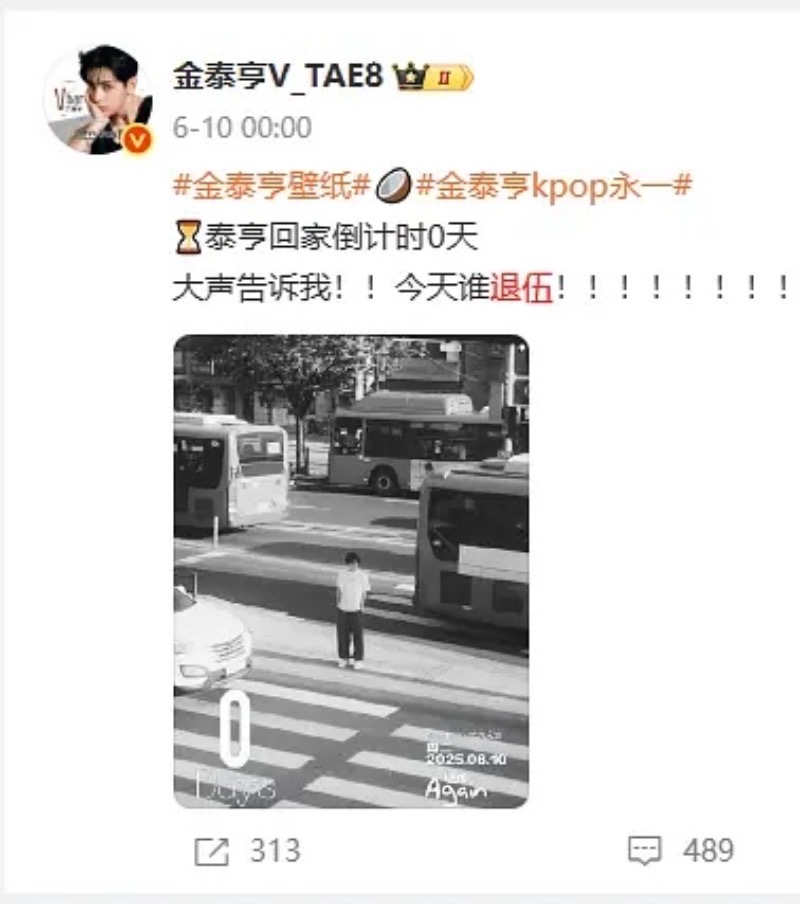This screenshot has height=904, width=800.
Task: Click the countdown text 泰亨回家倒计时0天
Action: point(342,237)
